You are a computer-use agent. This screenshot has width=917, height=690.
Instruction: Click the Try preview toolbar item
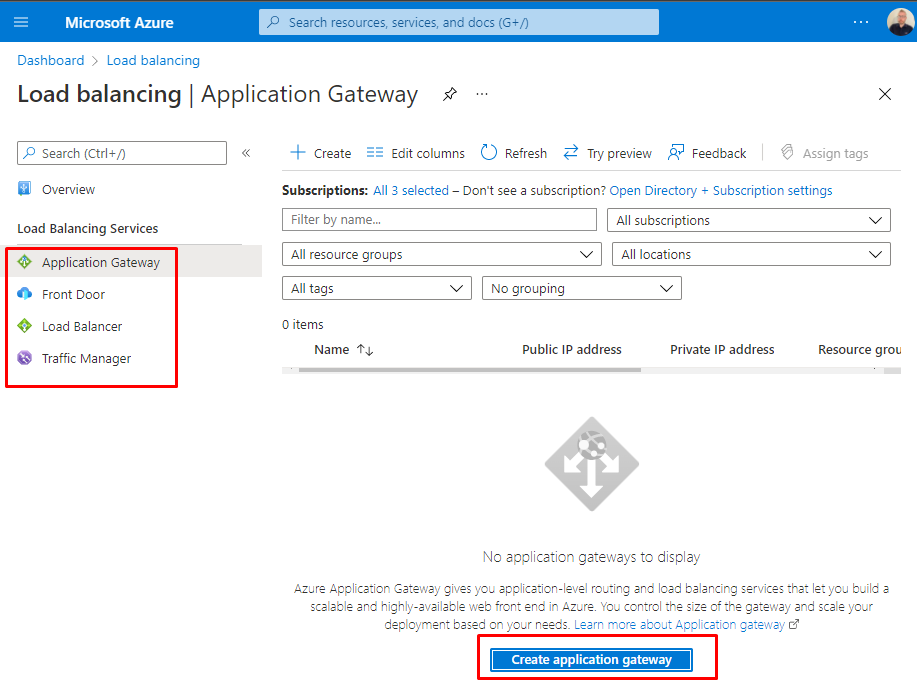click(608, 153)
